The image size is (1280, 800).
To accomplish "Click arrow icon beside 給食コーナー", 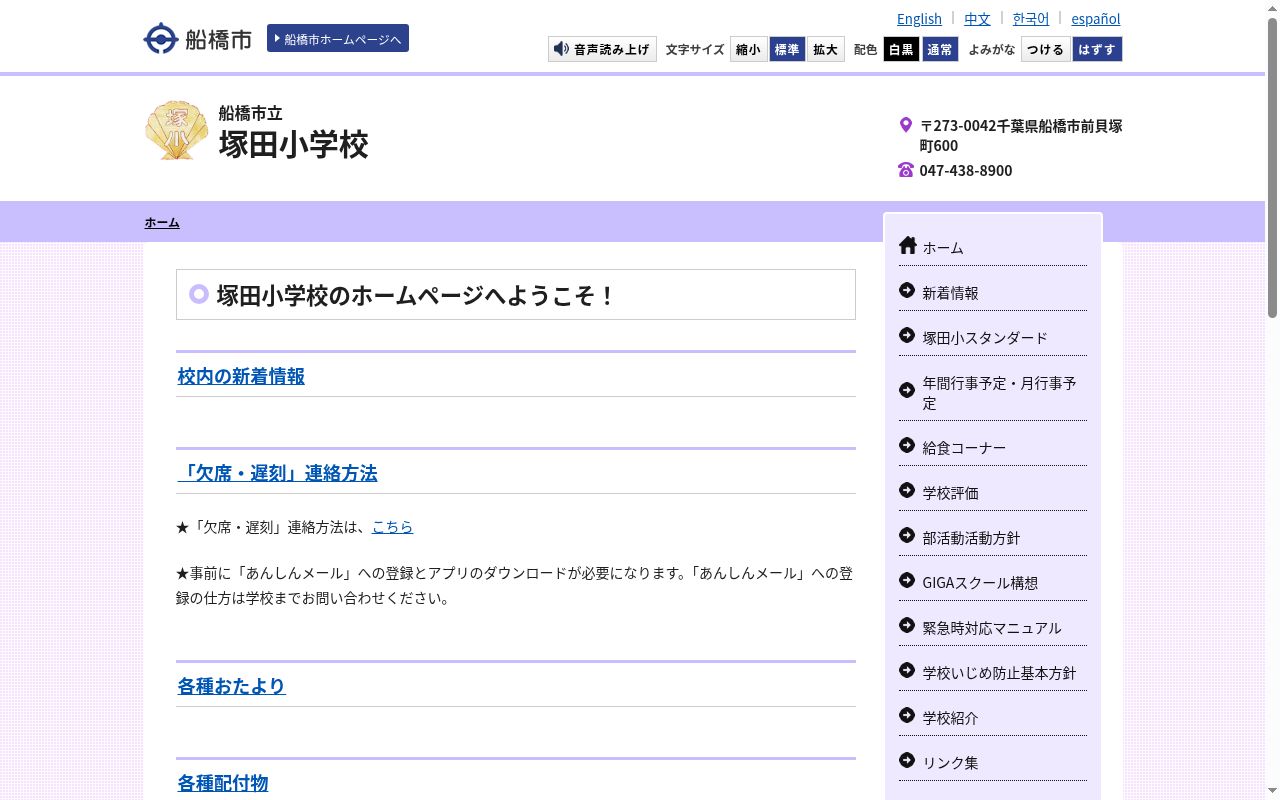I will point(907,445).
